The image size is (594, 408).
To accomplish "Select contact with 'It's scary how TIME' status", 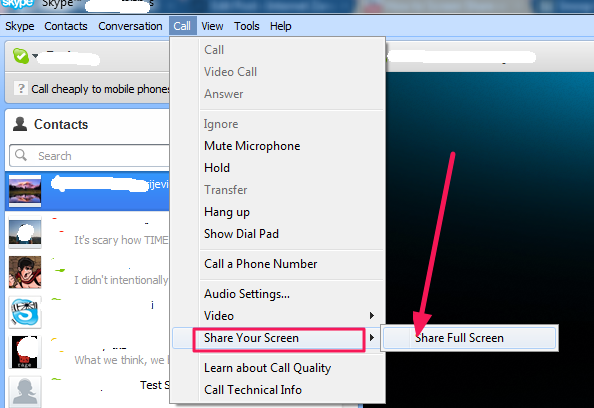I will coord(87,232).
